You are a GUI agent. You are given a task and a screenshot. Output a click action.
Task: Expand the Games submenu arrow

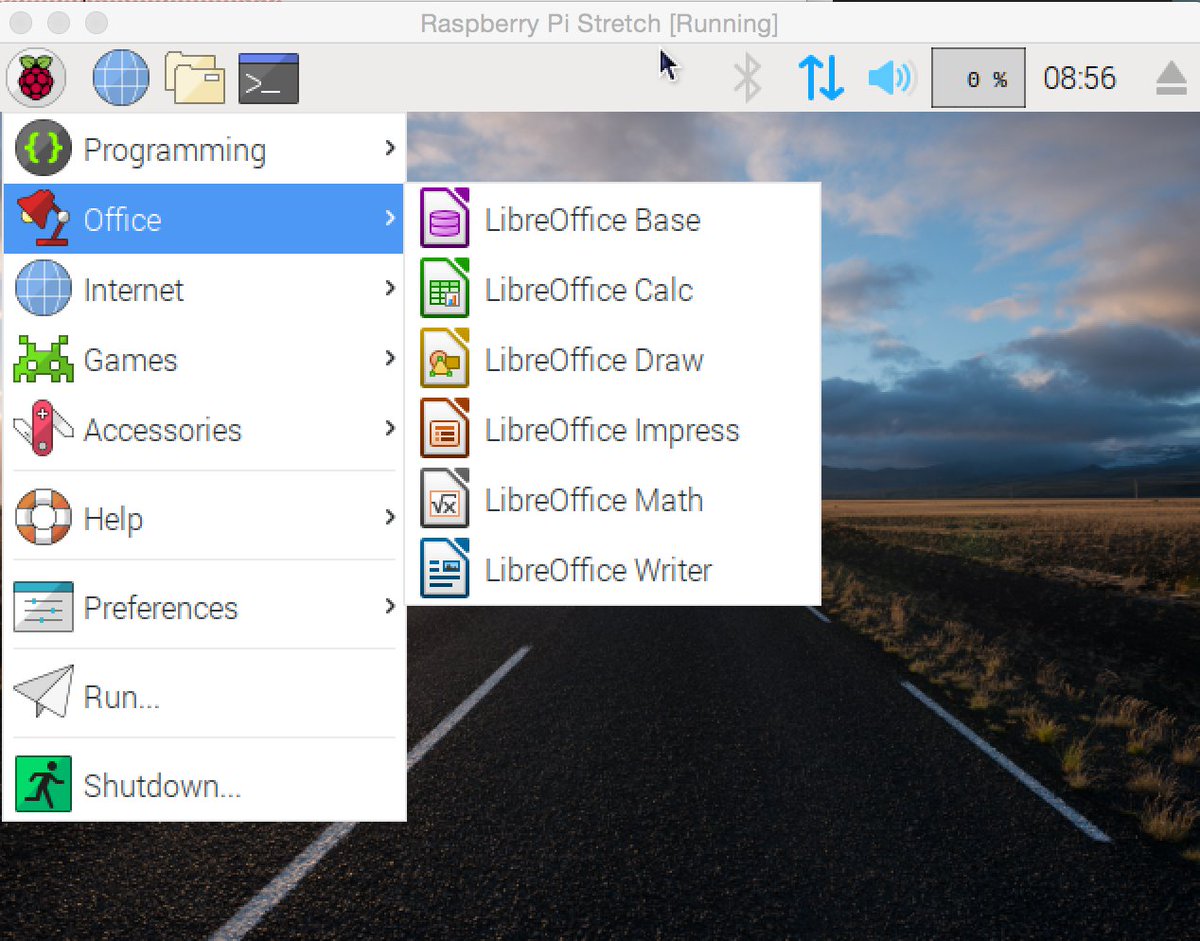point(390,358)
